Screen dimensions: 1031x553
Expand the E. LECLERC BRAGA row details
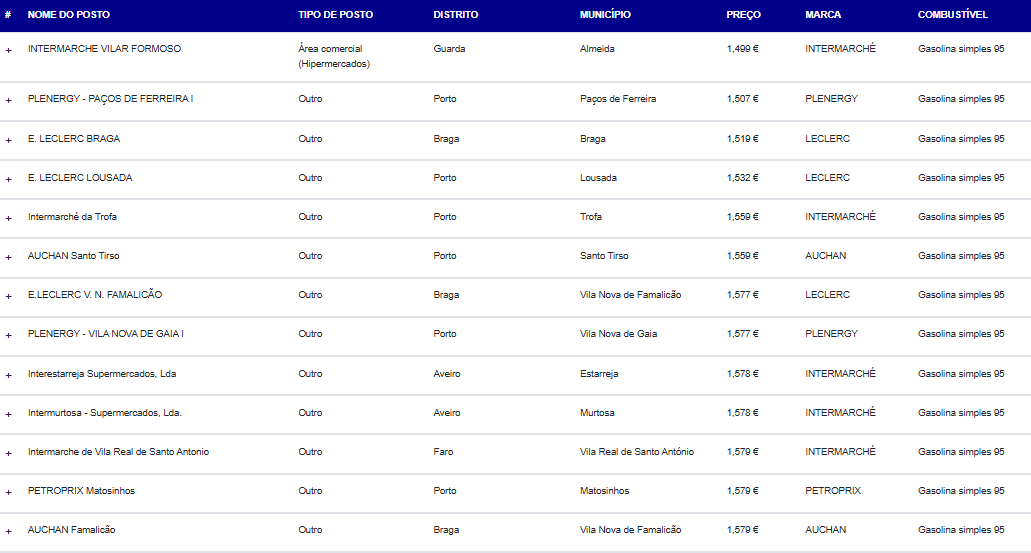tap(9, 139)
